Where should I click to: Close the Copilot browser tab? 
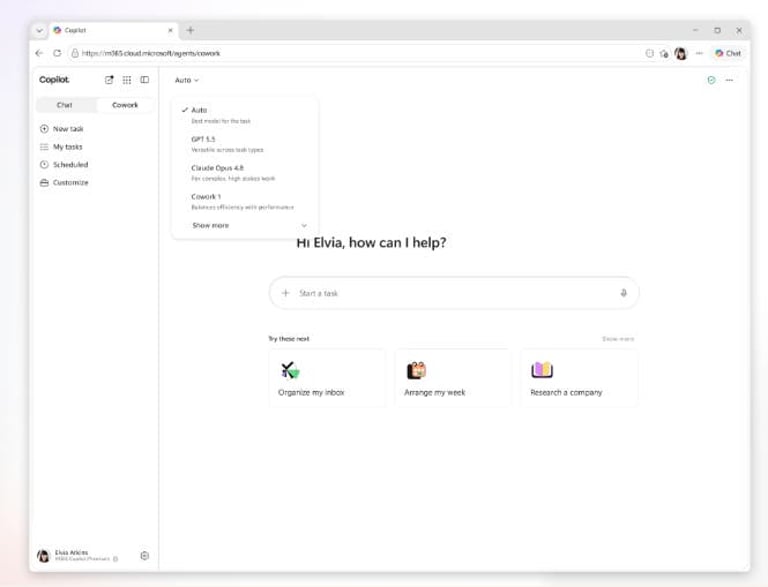[x=170, y=30]
